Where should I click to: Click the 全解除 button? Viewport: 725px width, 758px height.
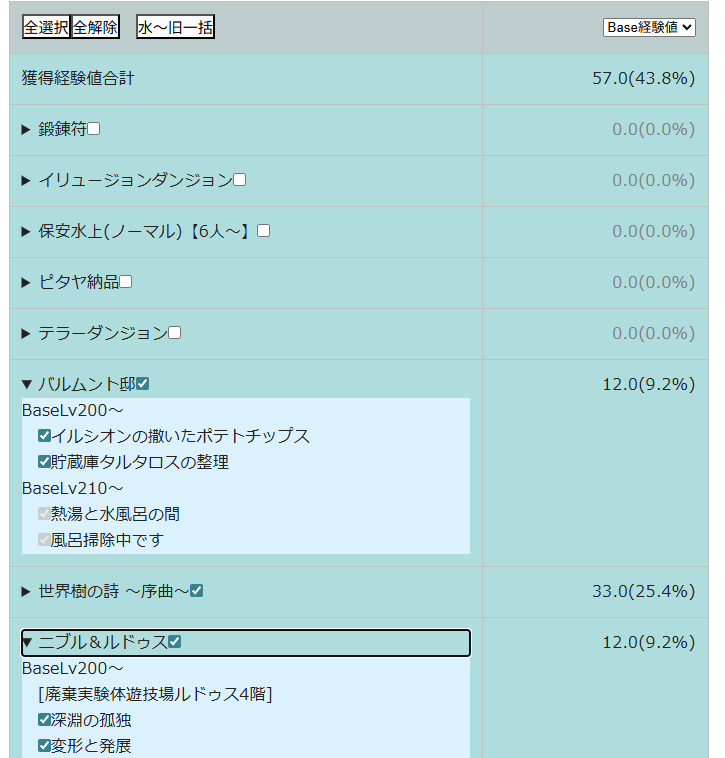click(x=96, y=27)
